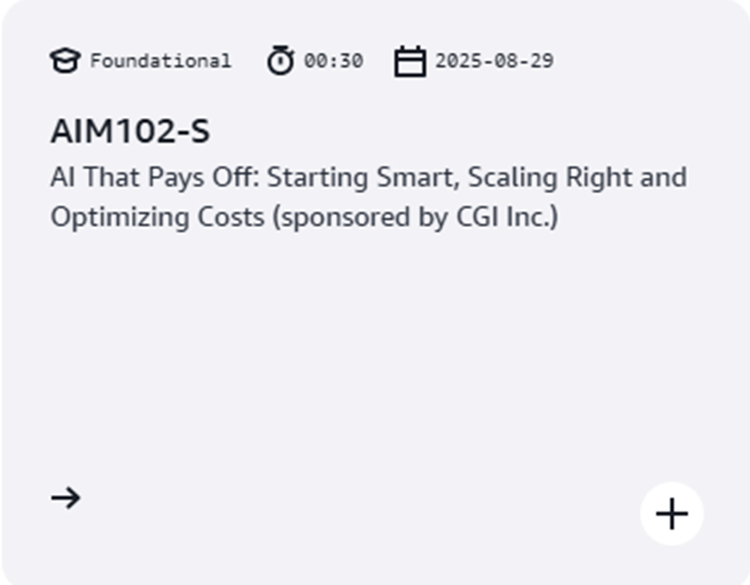Screen dimensions: 750x585
Task: Click the 'Optimizing Costs' text in the description
Action: pyautogui.click(x=157, y=216)
